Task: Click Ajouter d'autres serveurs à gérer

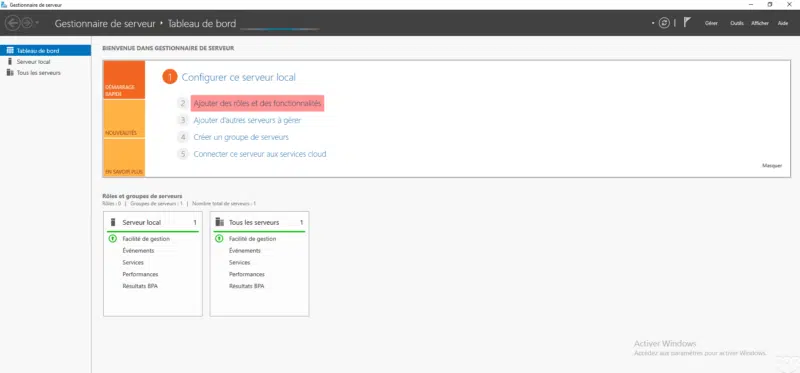Action: [247, 120]
